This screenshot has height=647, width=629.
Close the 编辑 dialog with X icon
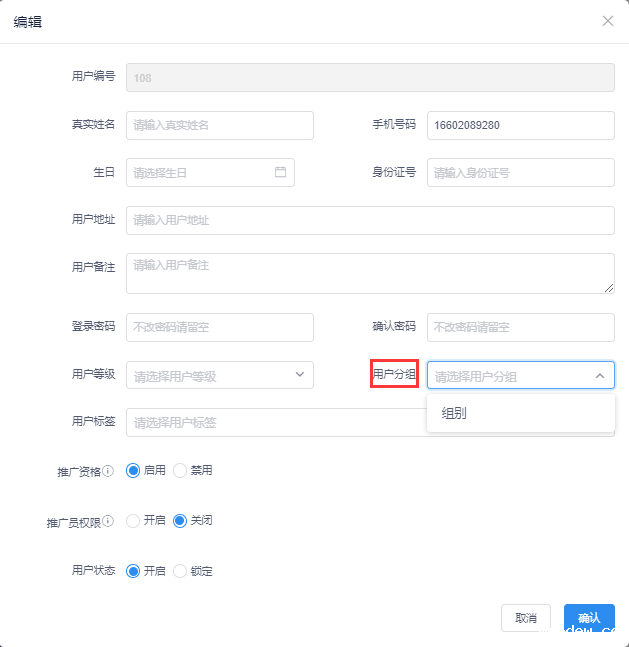pyautogui.click(x=607, y=21)
